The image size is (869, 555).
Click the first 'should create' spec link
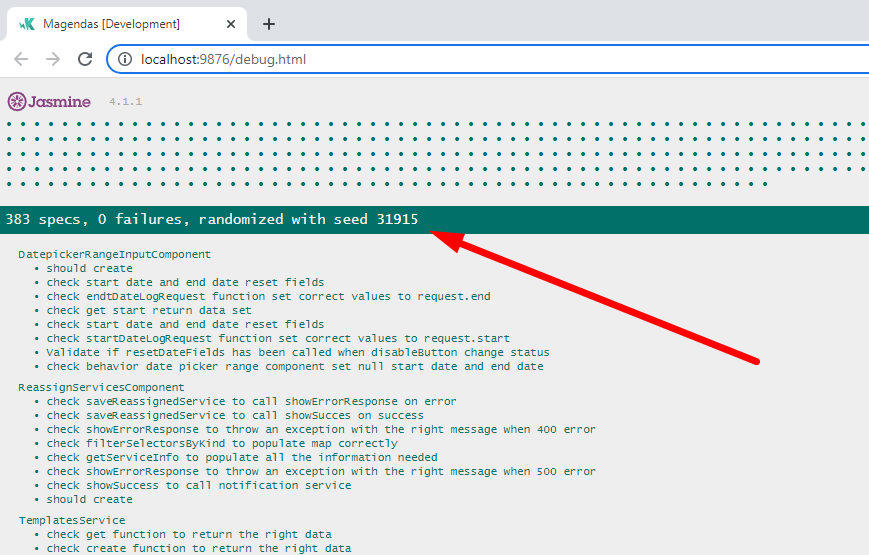[x=89, y=268]
